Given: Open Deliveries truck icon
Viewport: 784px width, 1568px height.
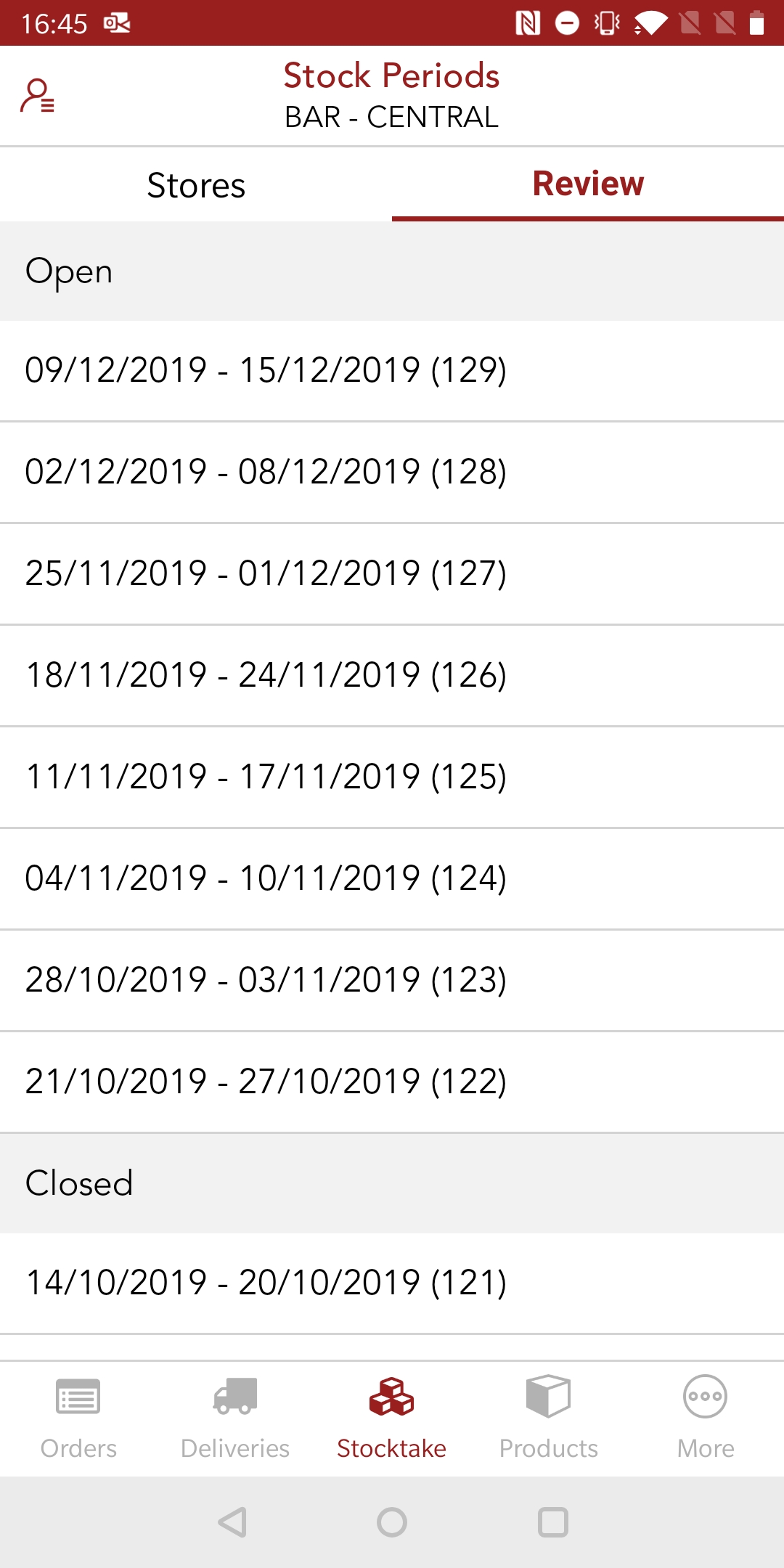Looking at the screenshot, I should (x=235, y=1397).
